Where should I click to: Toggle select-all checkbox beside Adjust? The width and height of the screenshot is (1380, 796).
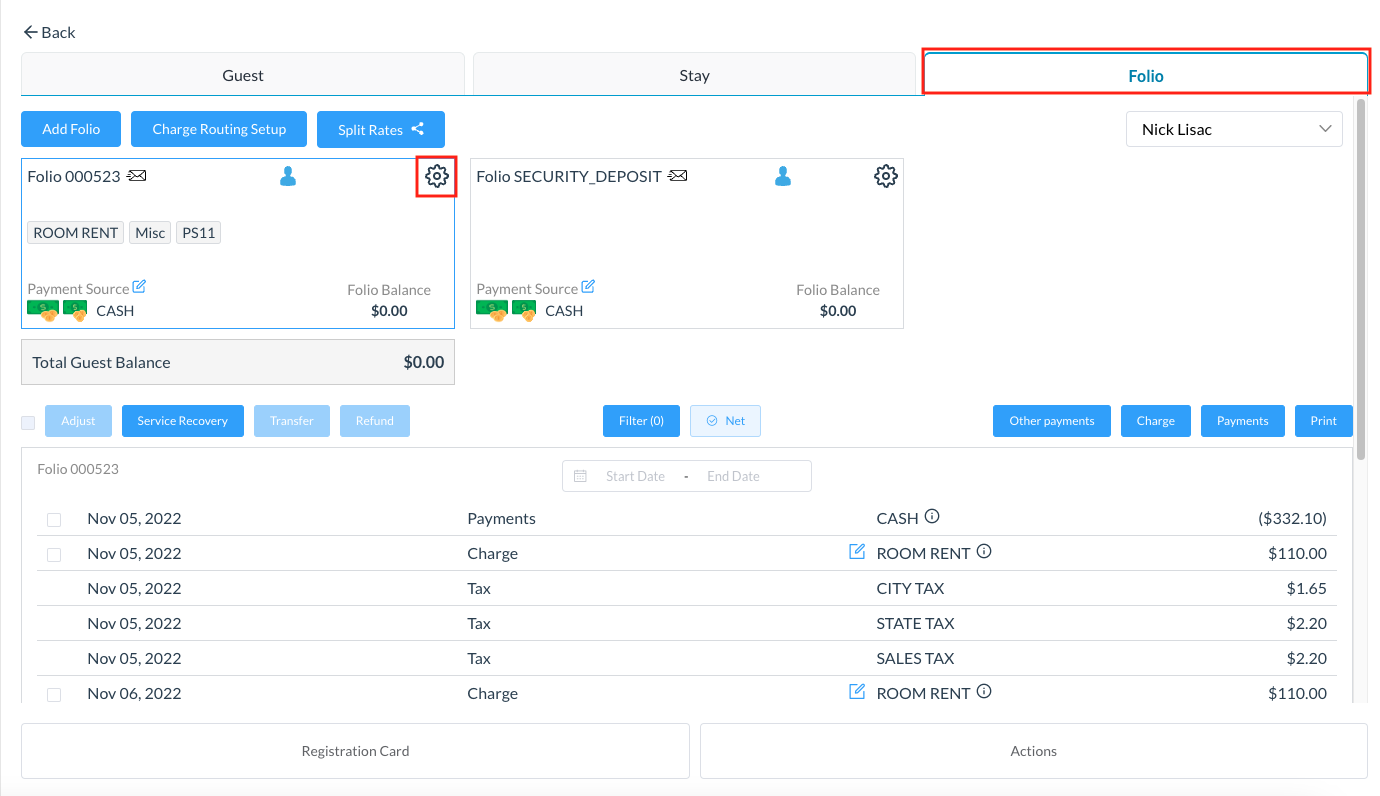28,422
